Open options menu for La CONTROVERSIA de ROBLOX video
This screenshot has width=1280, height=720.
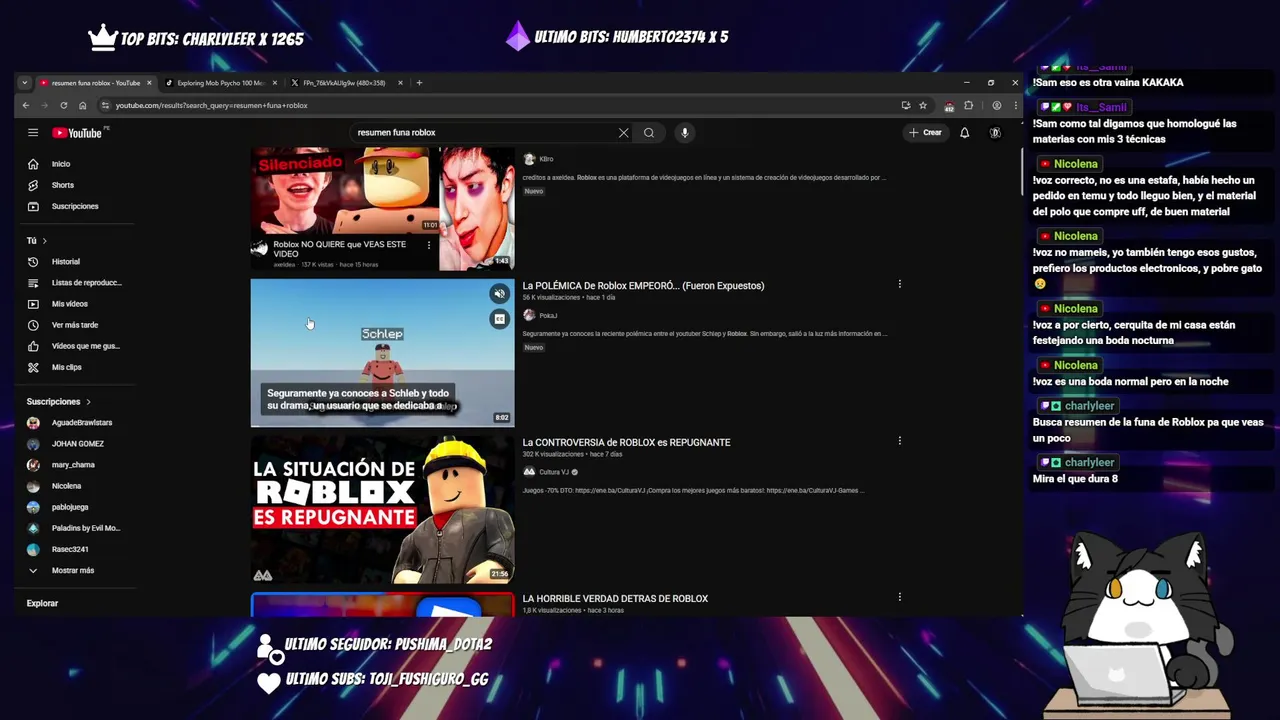(899, 440)
